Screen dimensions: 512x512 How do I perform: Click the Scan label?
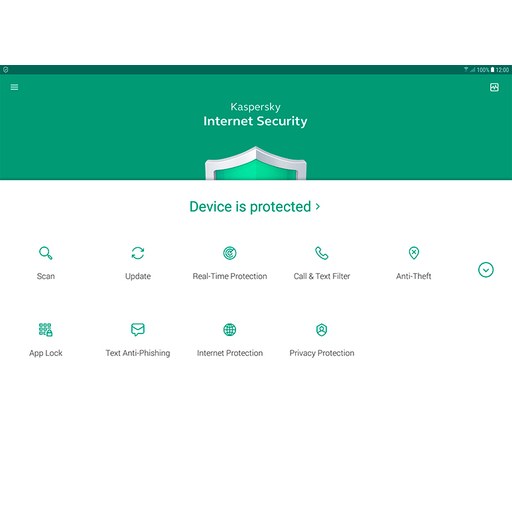click(46, 276)
